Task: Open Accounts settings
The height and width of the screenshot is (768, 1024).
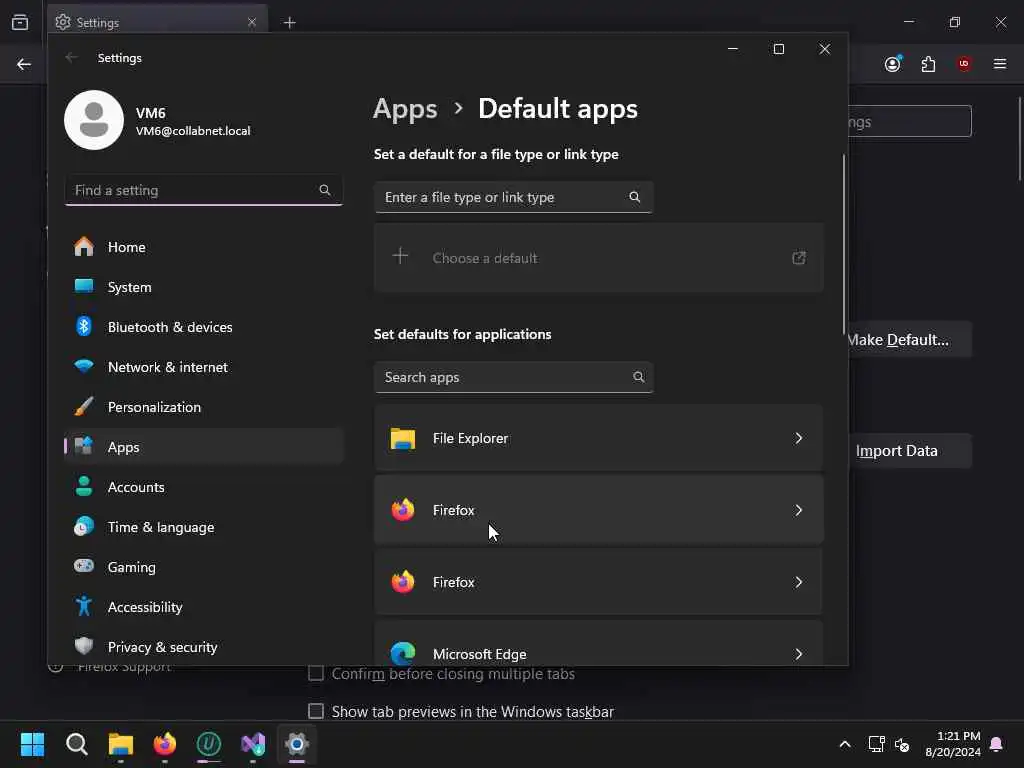Action: pyautogui.click(x=204, y=487)
